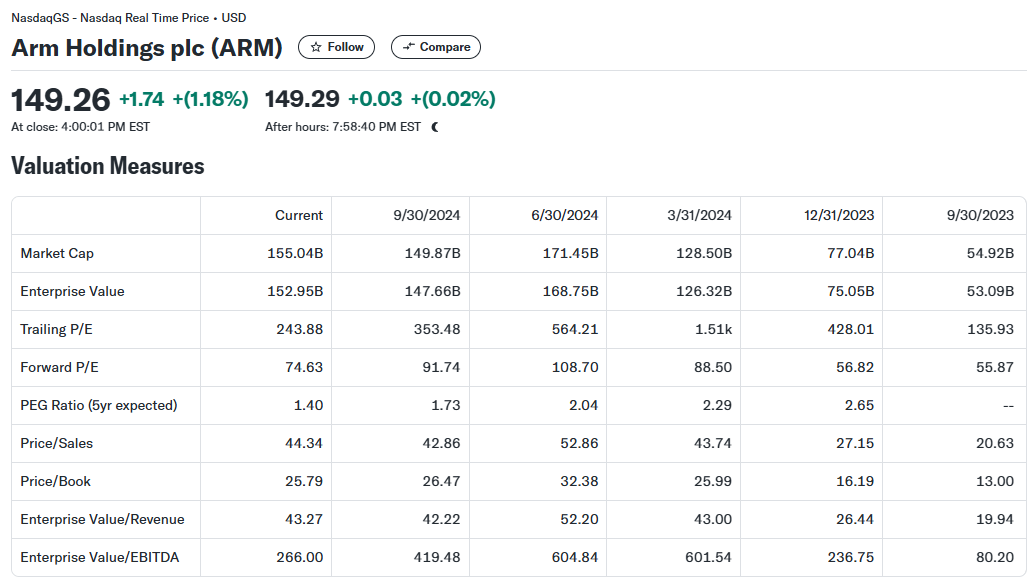The height and width of the screenshot is (584, 1034).
Task: Select Market Cap value 171.45B
Action: tap(570, 254)
